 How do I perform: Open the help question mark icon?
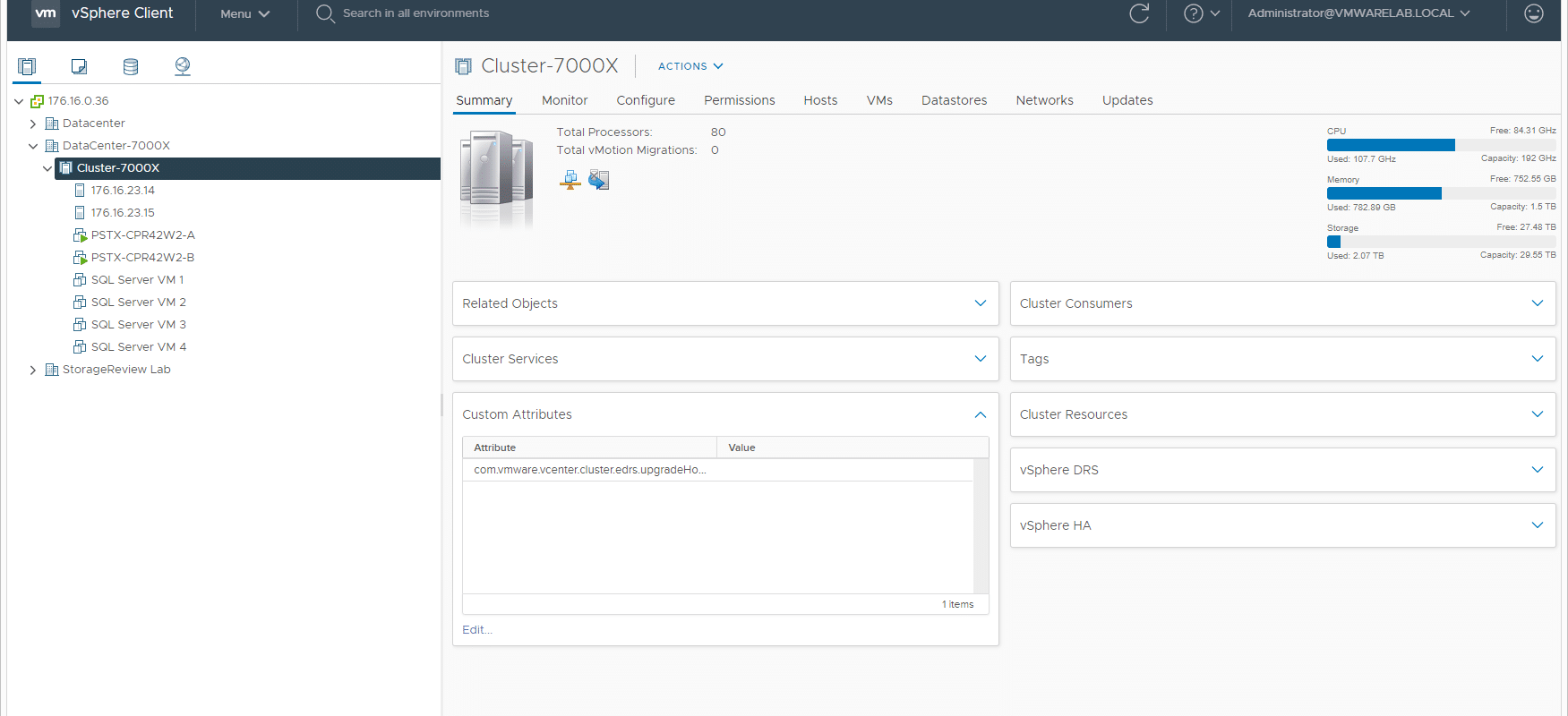[1193, 13]
